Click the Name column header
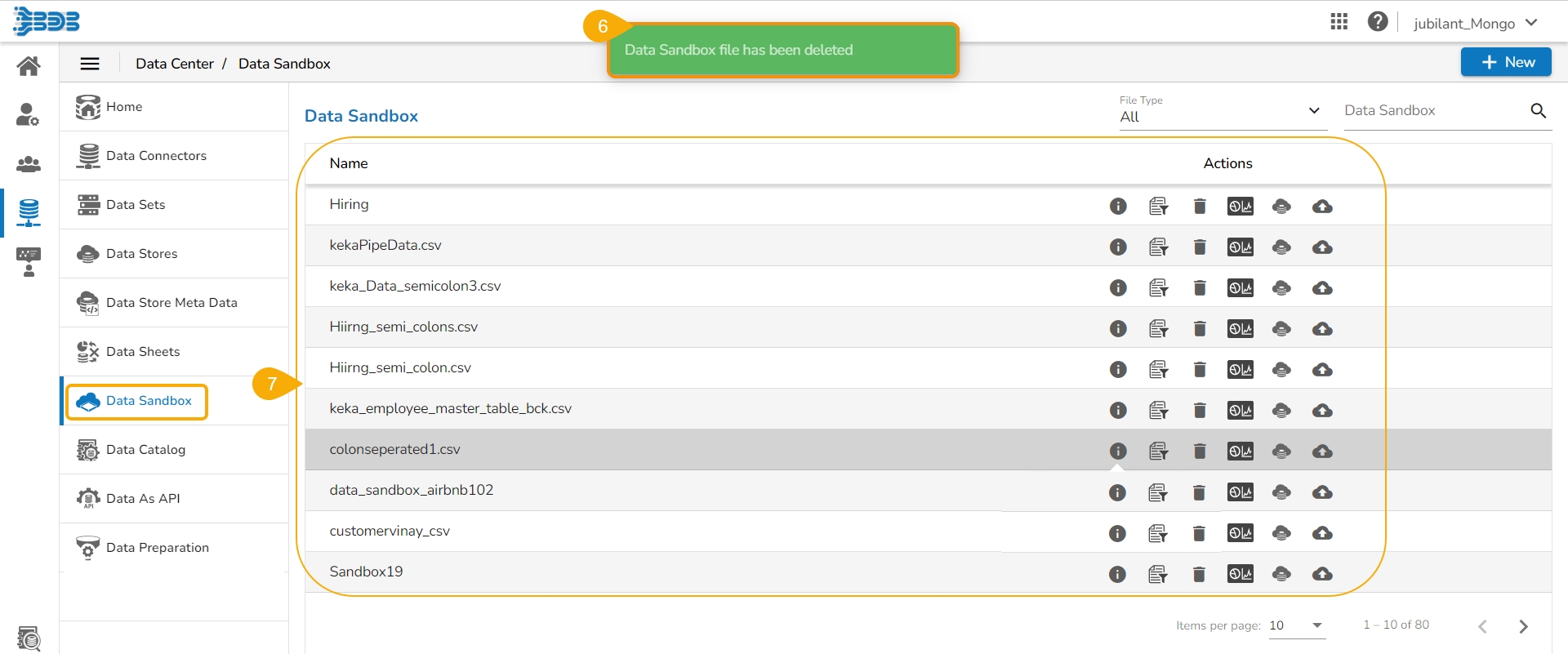1568x654 pixels. (x=349, y=163)
